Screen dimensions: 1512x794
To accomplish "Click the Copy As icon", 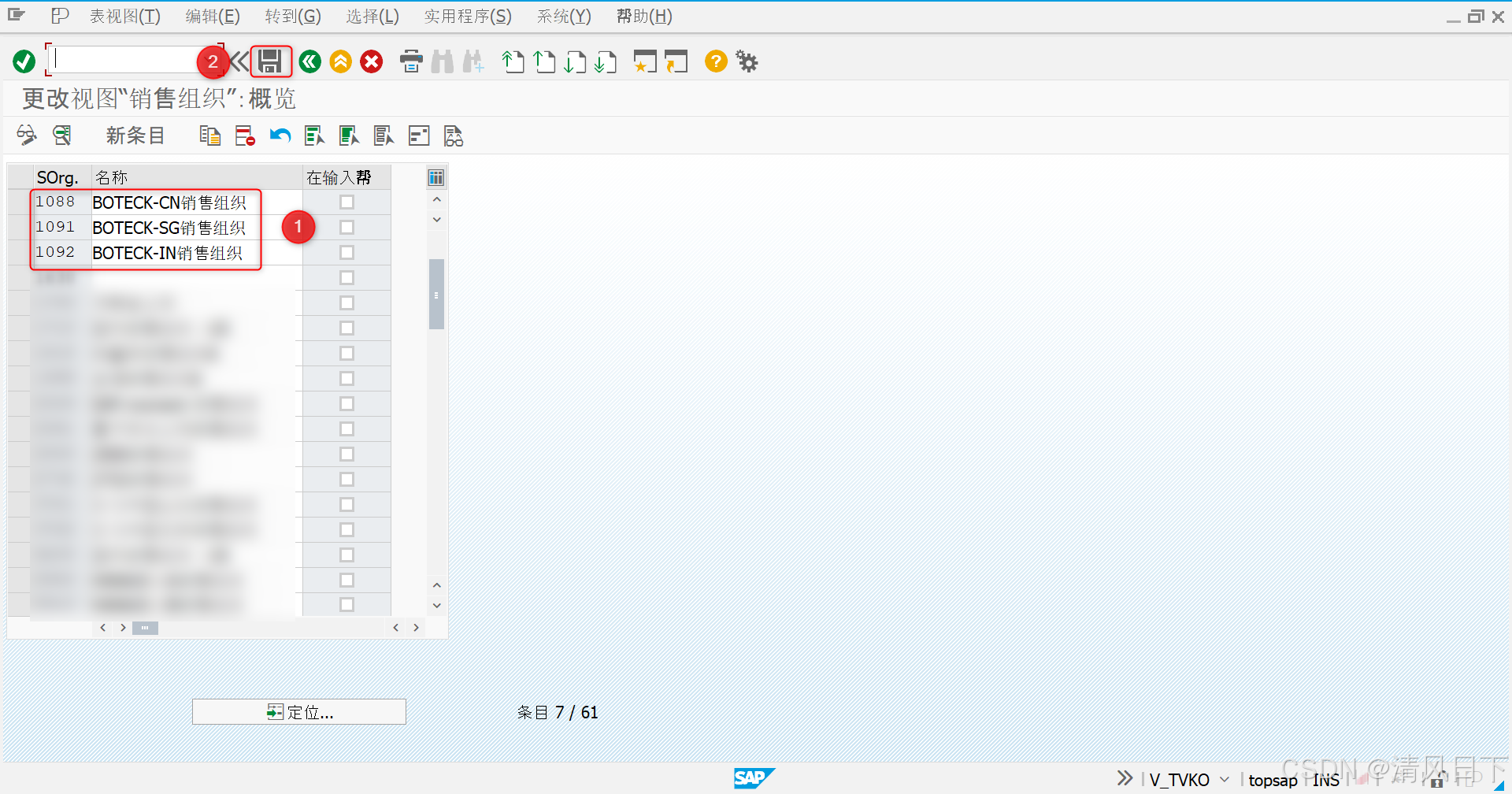I will pos(210,135).
